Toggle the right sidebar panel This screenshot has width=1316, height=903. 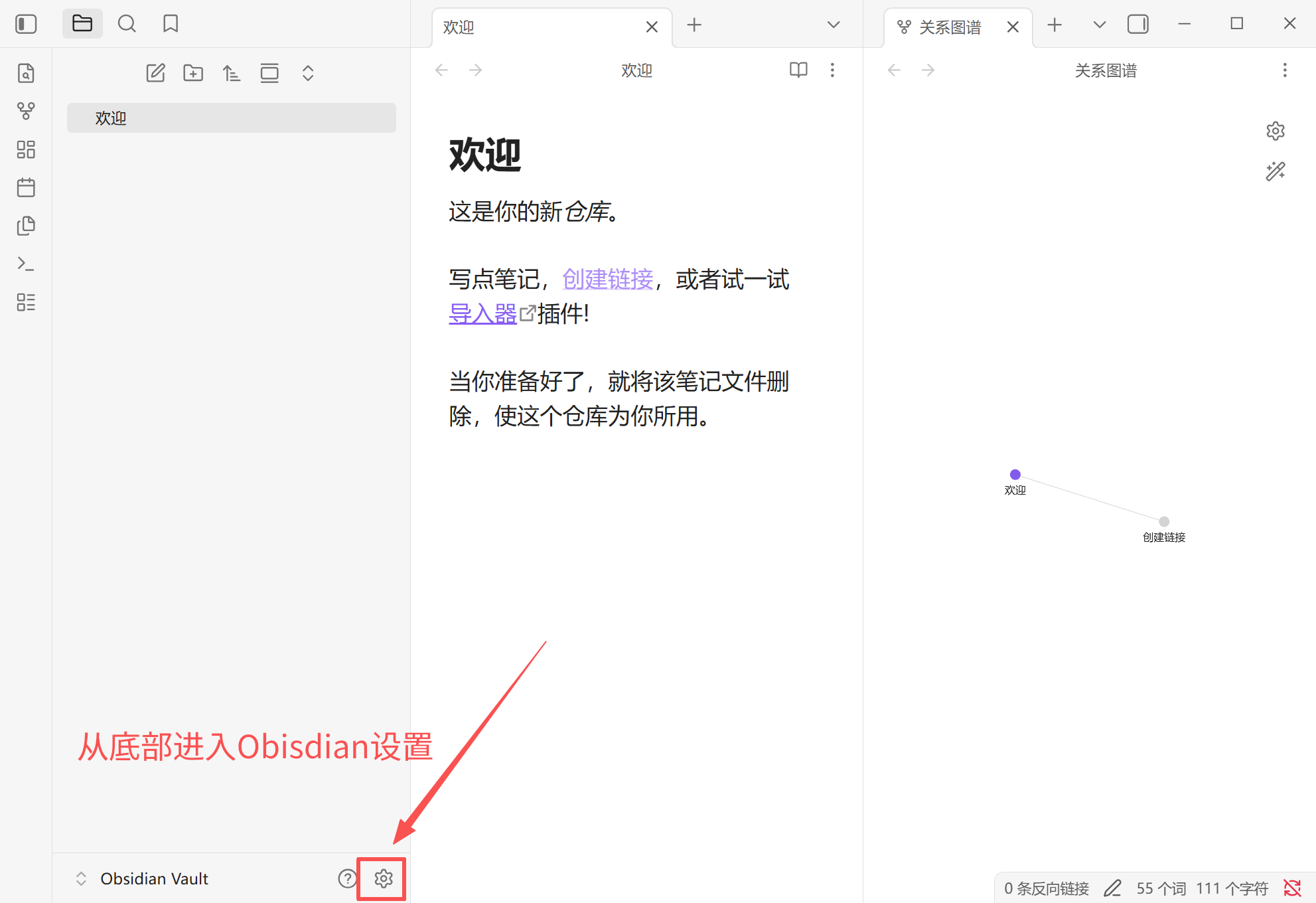point(1138,25)
